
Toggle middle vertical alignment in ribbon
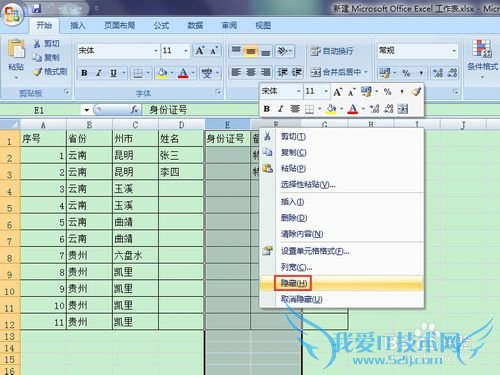coord(251,51)
